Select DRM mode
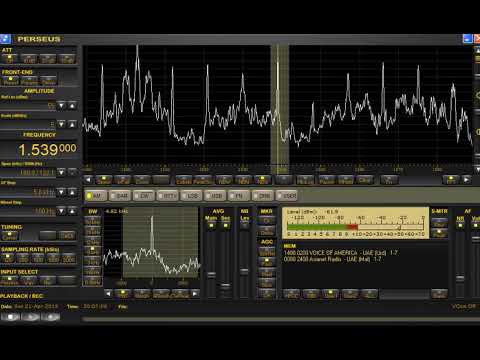 pos(263,196)
